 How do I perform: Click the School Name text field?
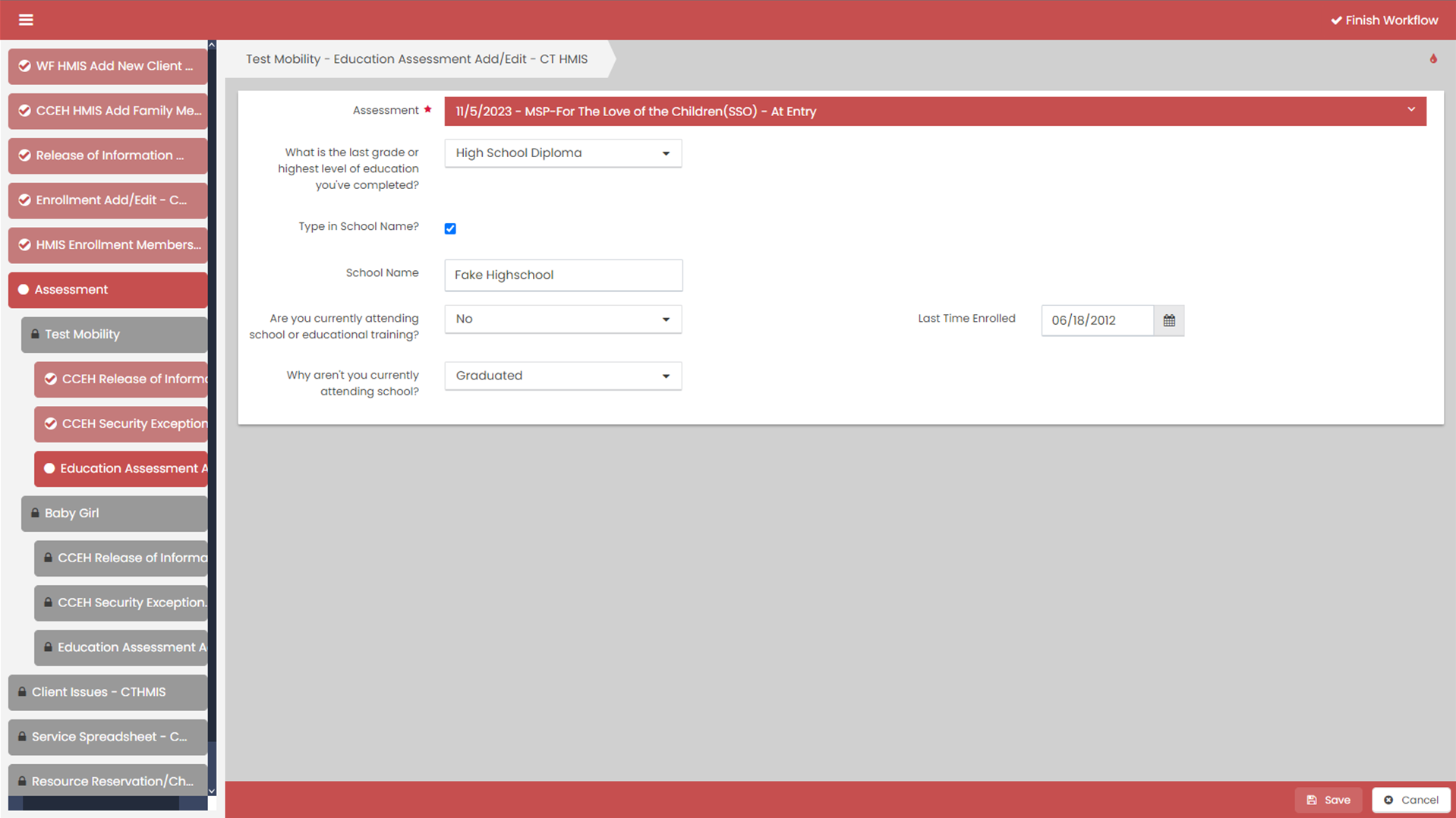tap(563, 275)
